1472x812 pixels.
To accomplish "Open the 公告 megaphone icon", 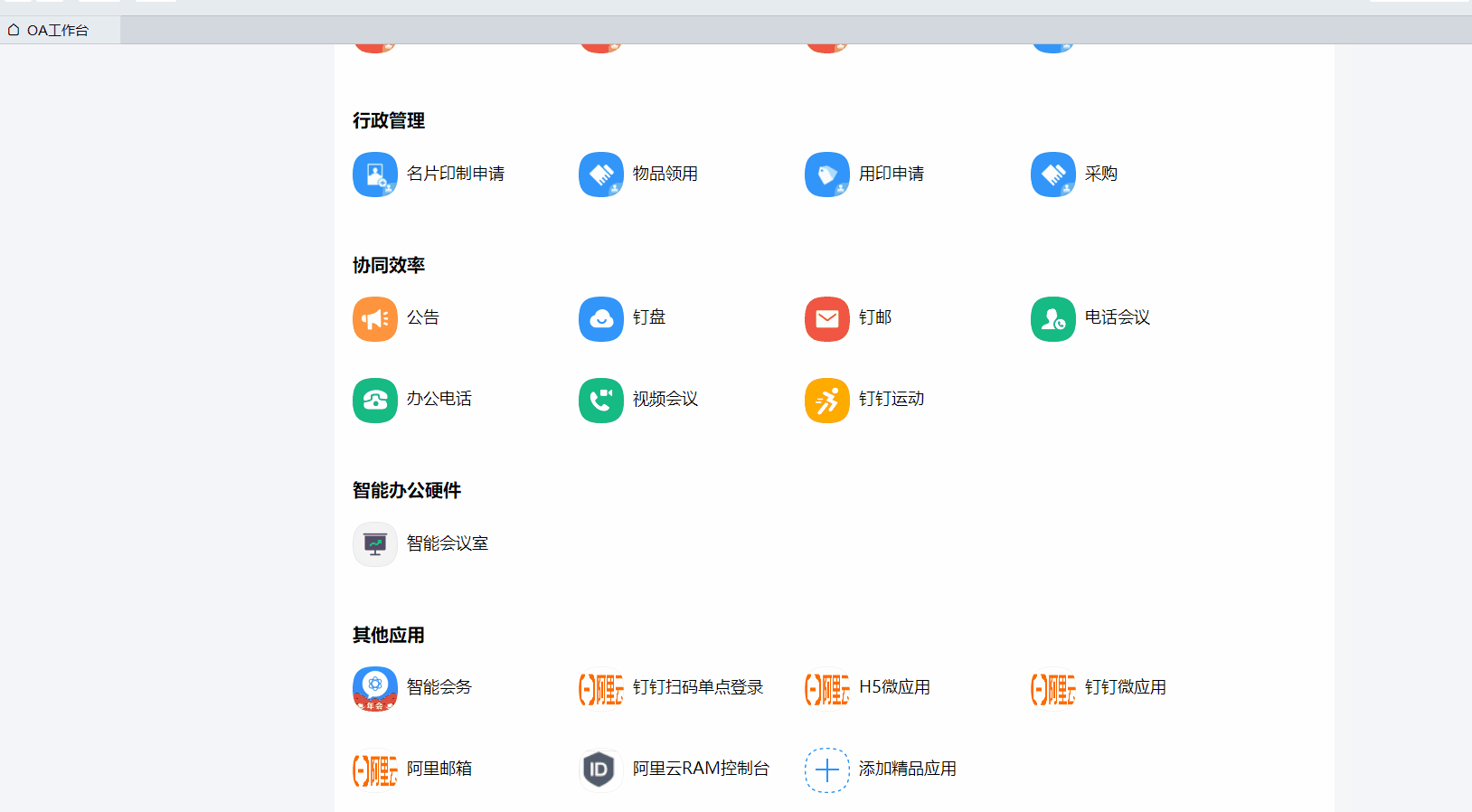I will pos(375,319).
